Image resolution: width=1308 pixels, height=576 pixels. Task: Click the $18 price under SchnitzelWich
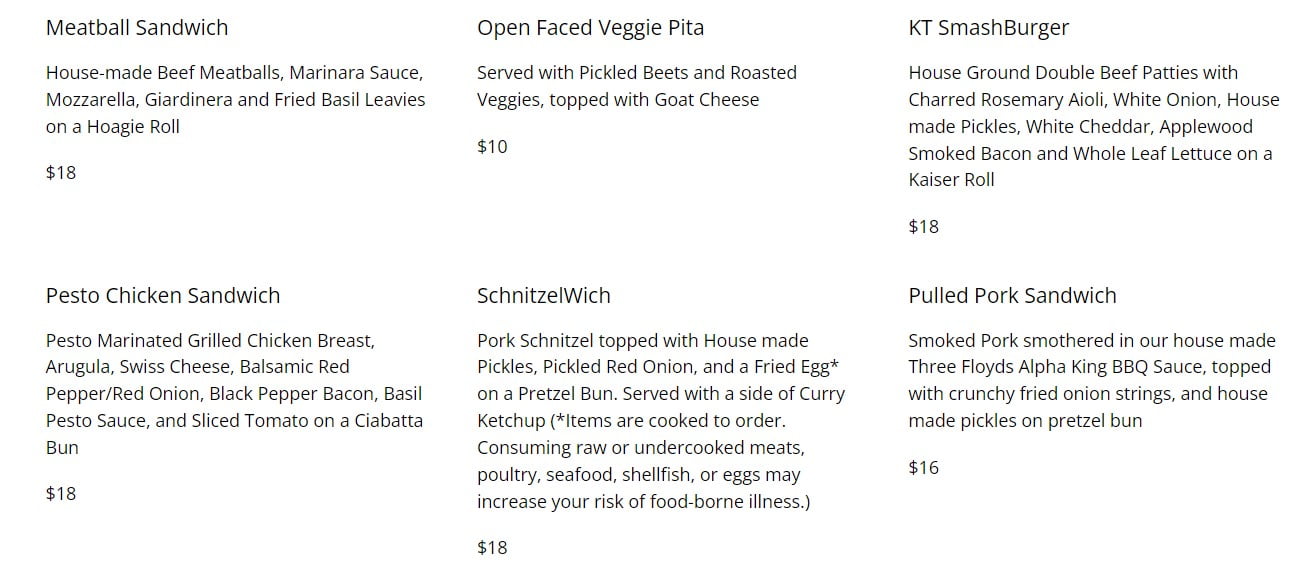tap(492, 548)
